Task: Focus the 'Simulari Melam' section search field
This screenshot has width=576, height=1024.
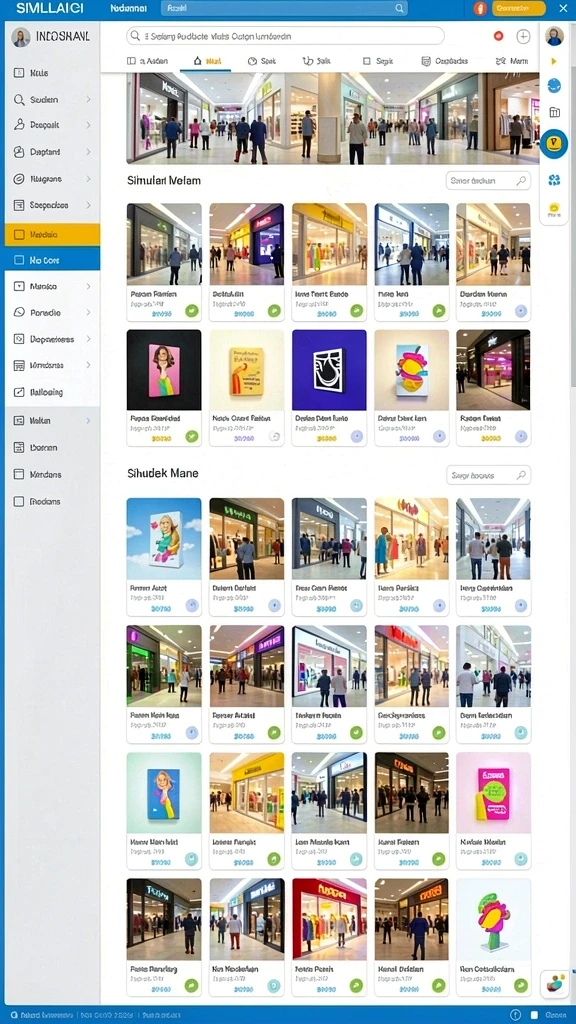Action: 488,181
